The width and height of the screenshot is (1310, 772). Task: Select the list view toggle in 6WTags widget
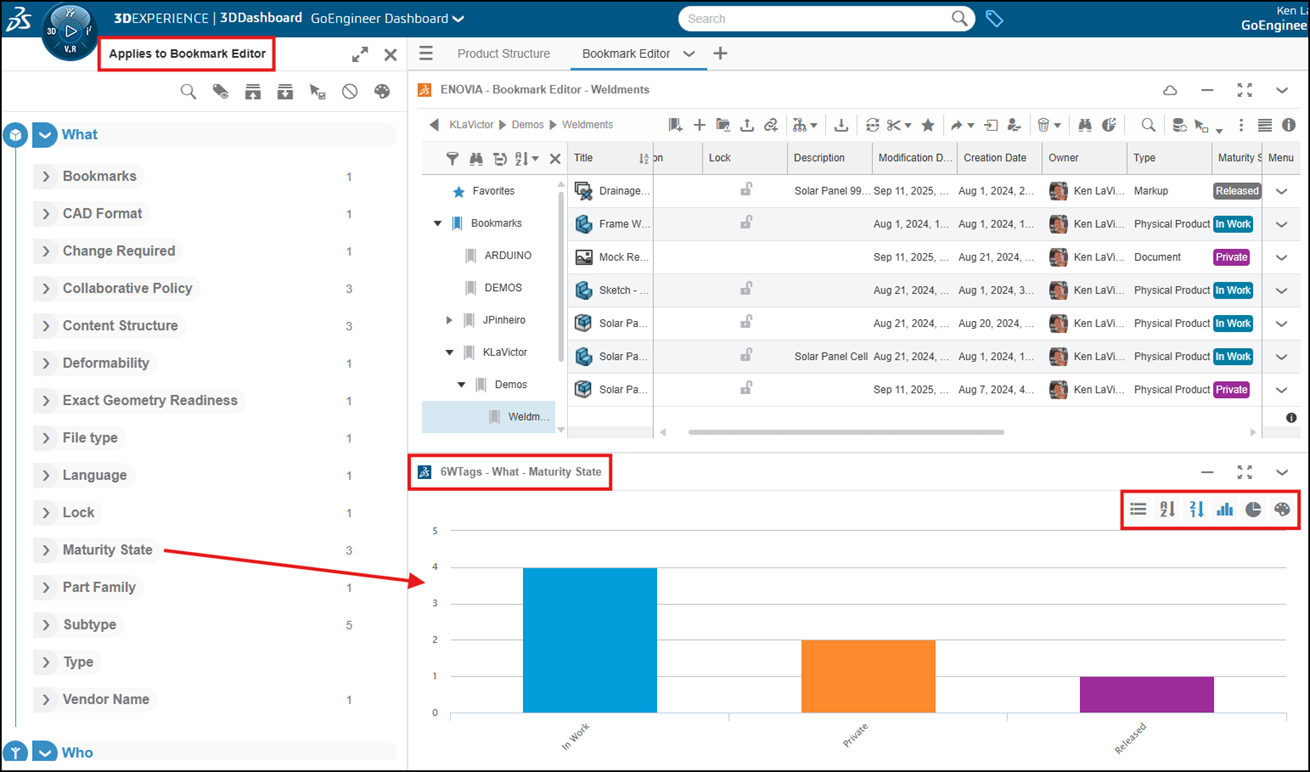click(1138, 509)
